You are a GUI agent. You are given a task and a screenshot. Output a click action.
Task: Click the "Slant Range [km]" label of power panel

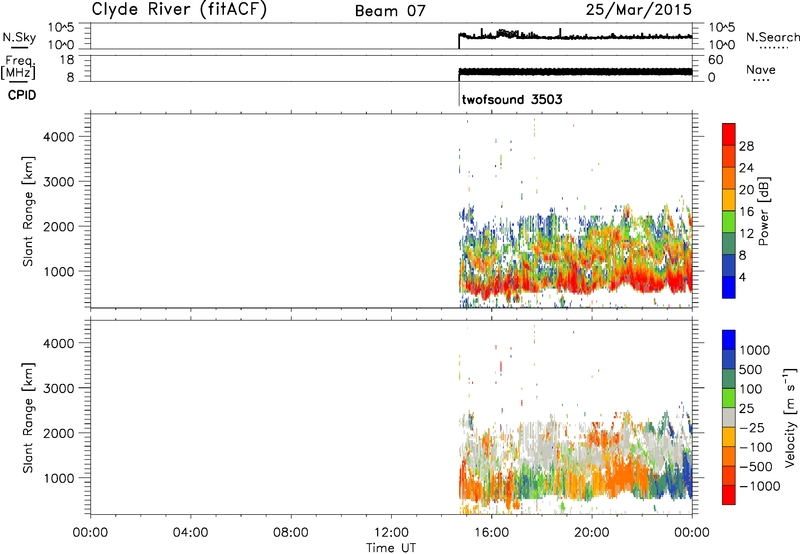[x=28, y=211]
